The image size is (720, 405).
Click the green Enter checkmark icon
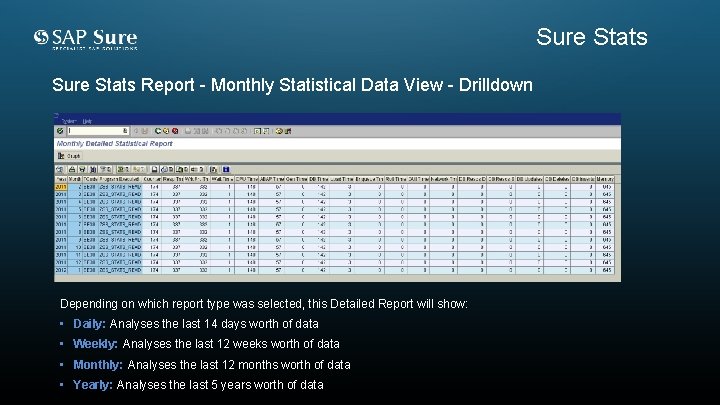click(x=60, y=131)
